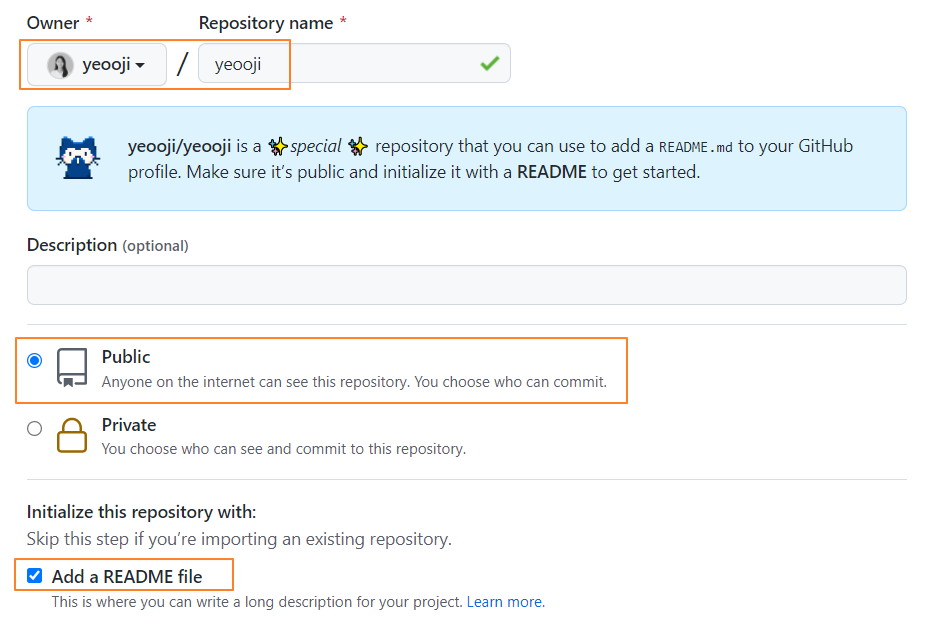928x629 pixels.
Task: Click the sparkle emoji after 'special'
Action: (x=357, y=146)
